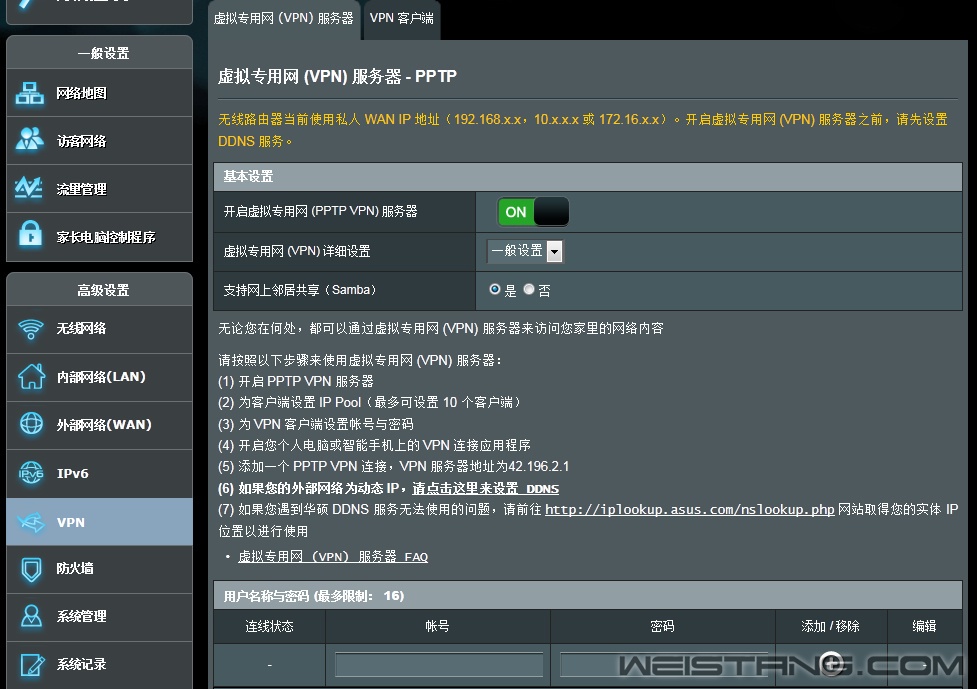Viewport: 977px width, 689px height.
Task: Click the VPN icon in sidebar
Action: pyautogui.click(x=31, y=522)
